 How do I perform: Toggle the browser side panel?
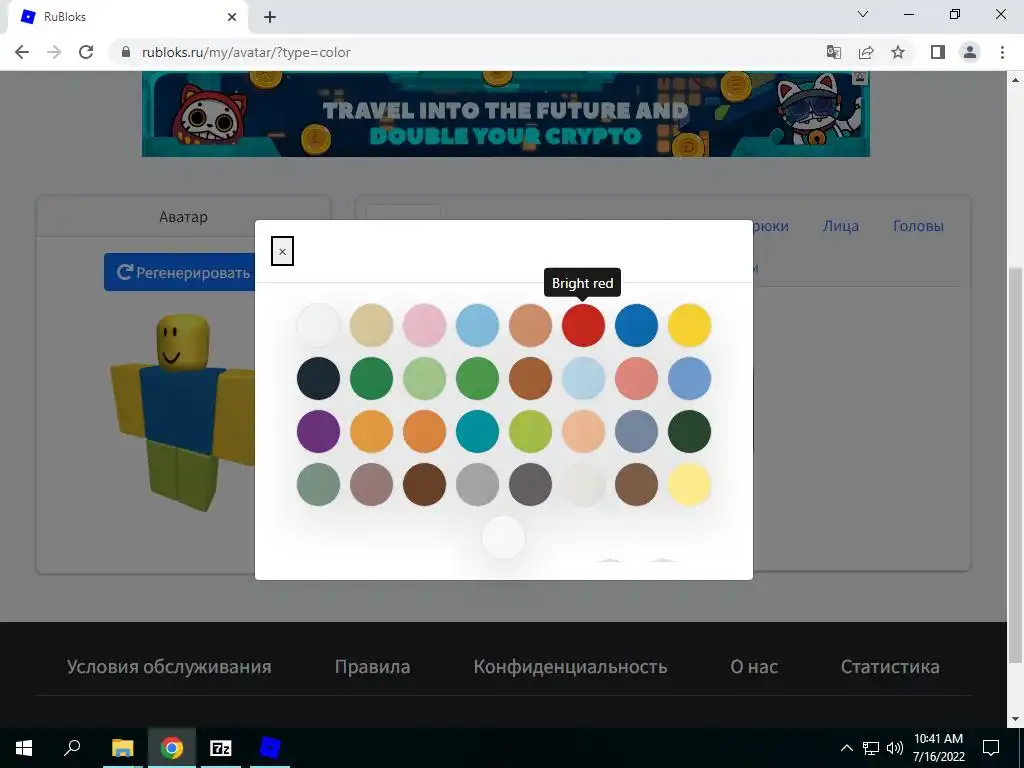click(938, 52)
